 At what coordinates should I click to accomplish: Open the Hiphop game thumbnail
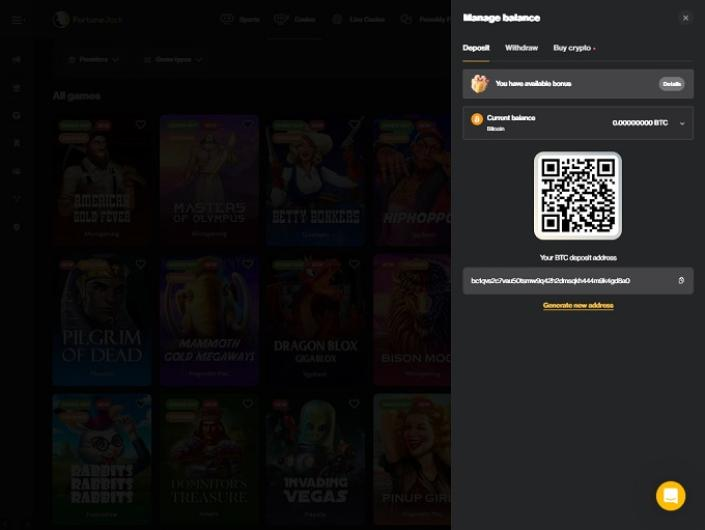coord(412,180)
